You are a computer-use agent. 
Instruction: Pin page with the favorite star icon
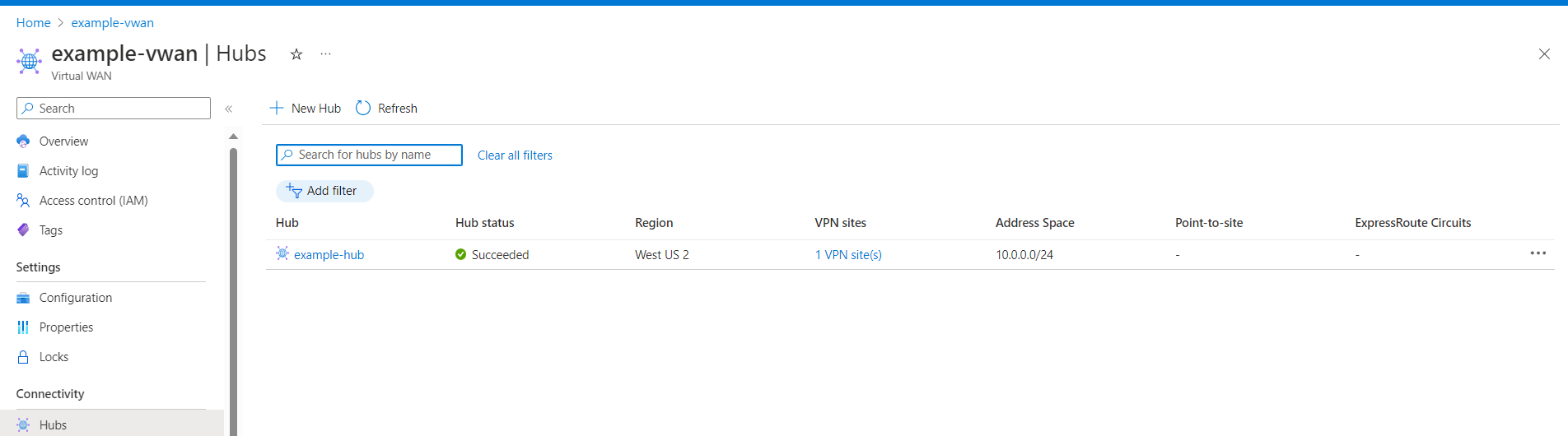tap(296, 54)
